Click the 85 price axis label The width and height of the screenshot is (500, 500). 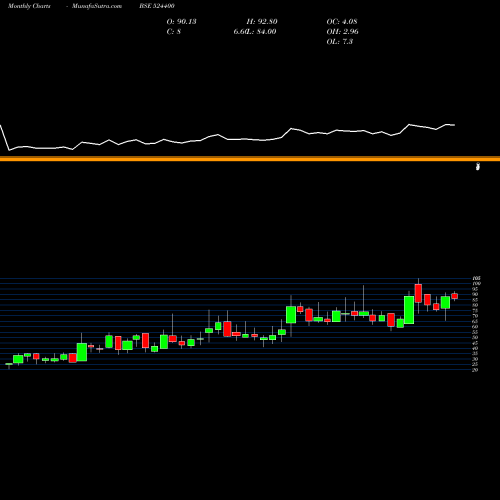476,299
